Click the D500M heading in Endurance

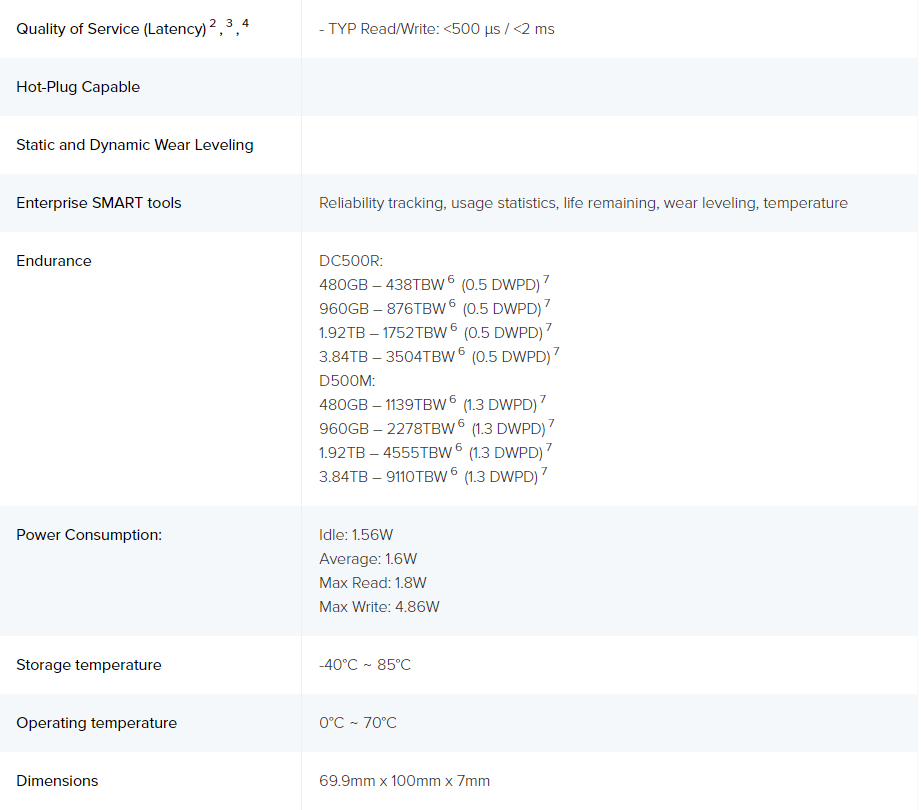click(x=347, y=381)
